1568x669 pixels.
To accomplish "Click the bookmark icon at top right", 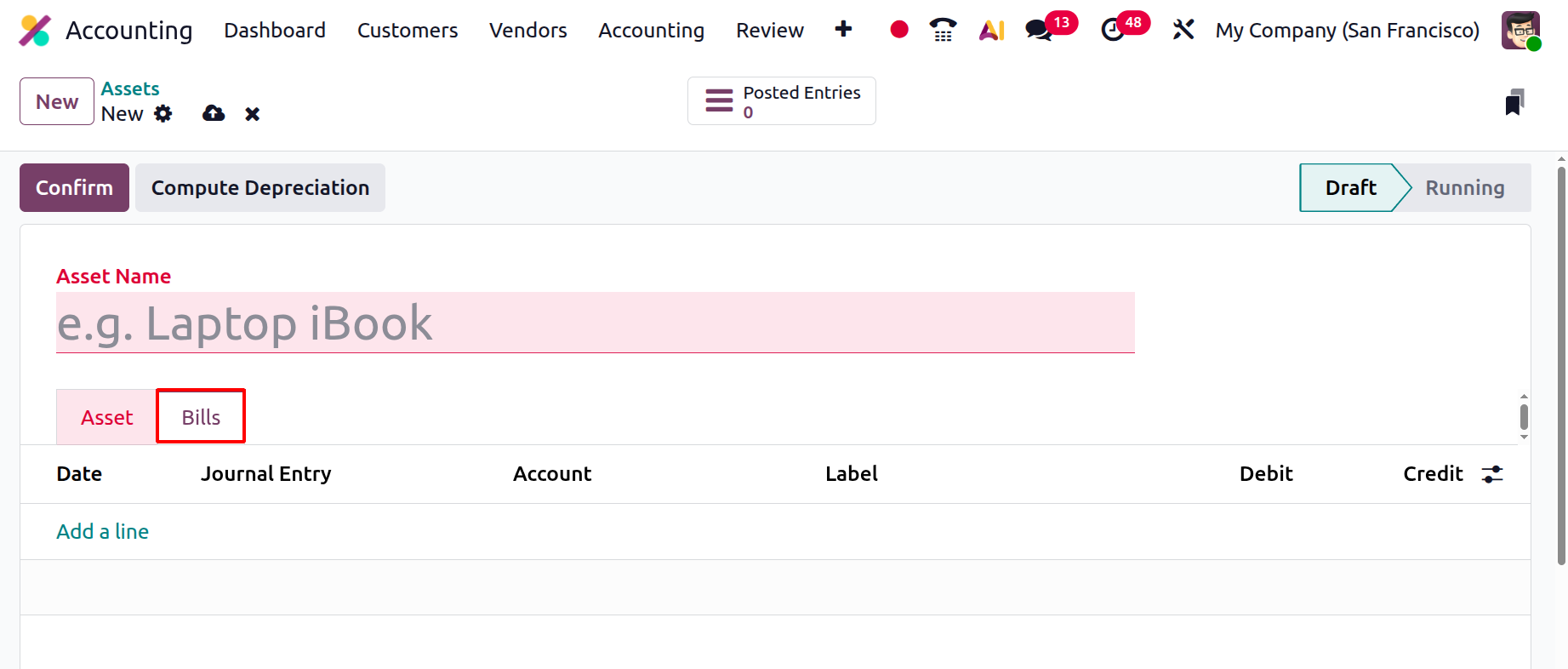I will coord(1514,102).
